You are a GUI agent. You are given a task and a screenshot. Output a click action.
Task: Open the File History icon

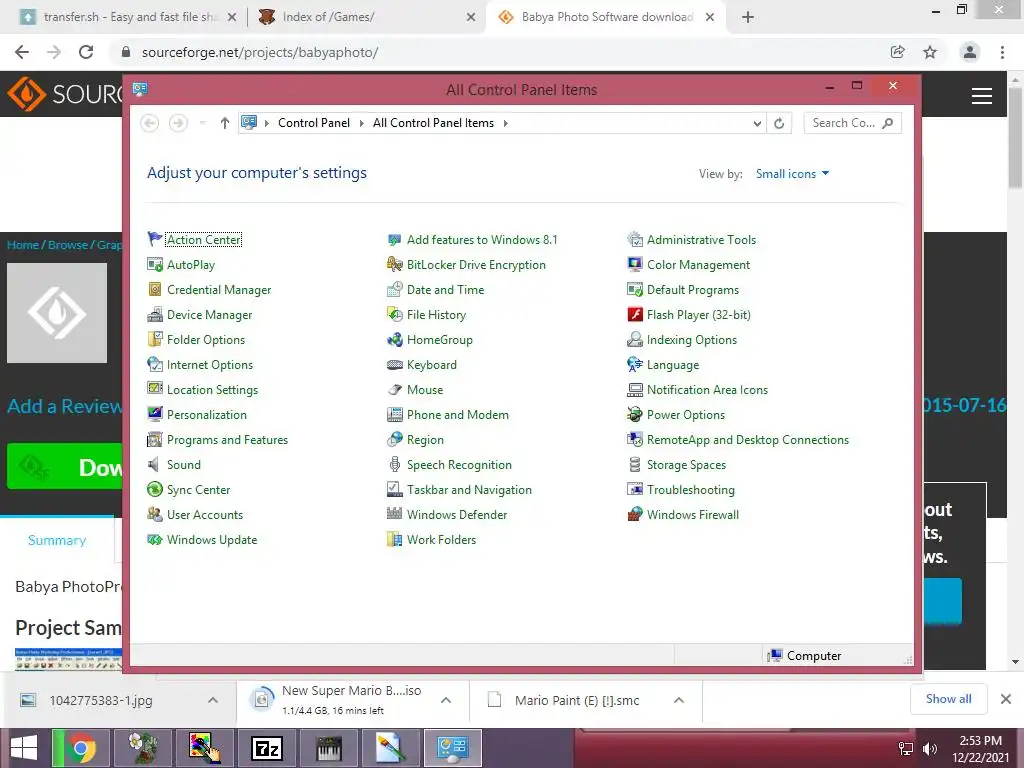394,315
